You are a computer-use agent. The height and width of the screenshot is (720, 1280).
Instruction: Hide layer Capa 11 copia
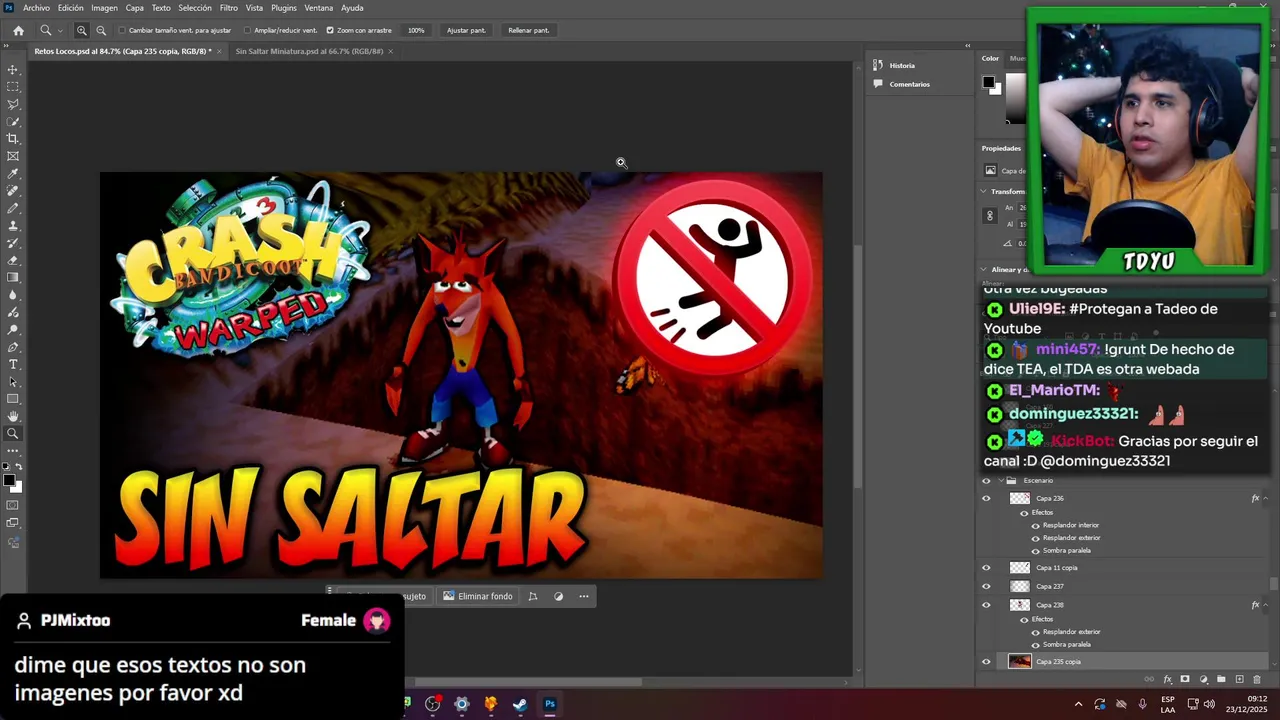(986, 568)
